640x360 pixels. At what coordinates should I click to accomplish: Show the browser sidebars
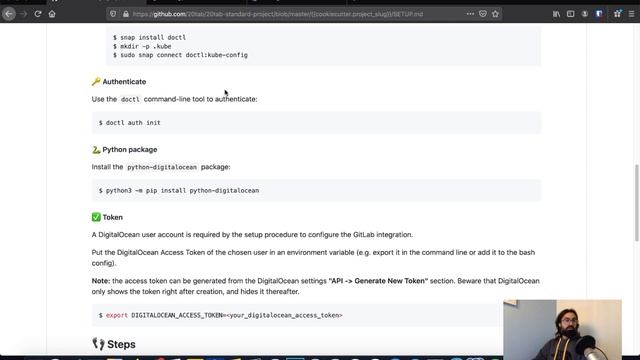click(x=571, y=14)
